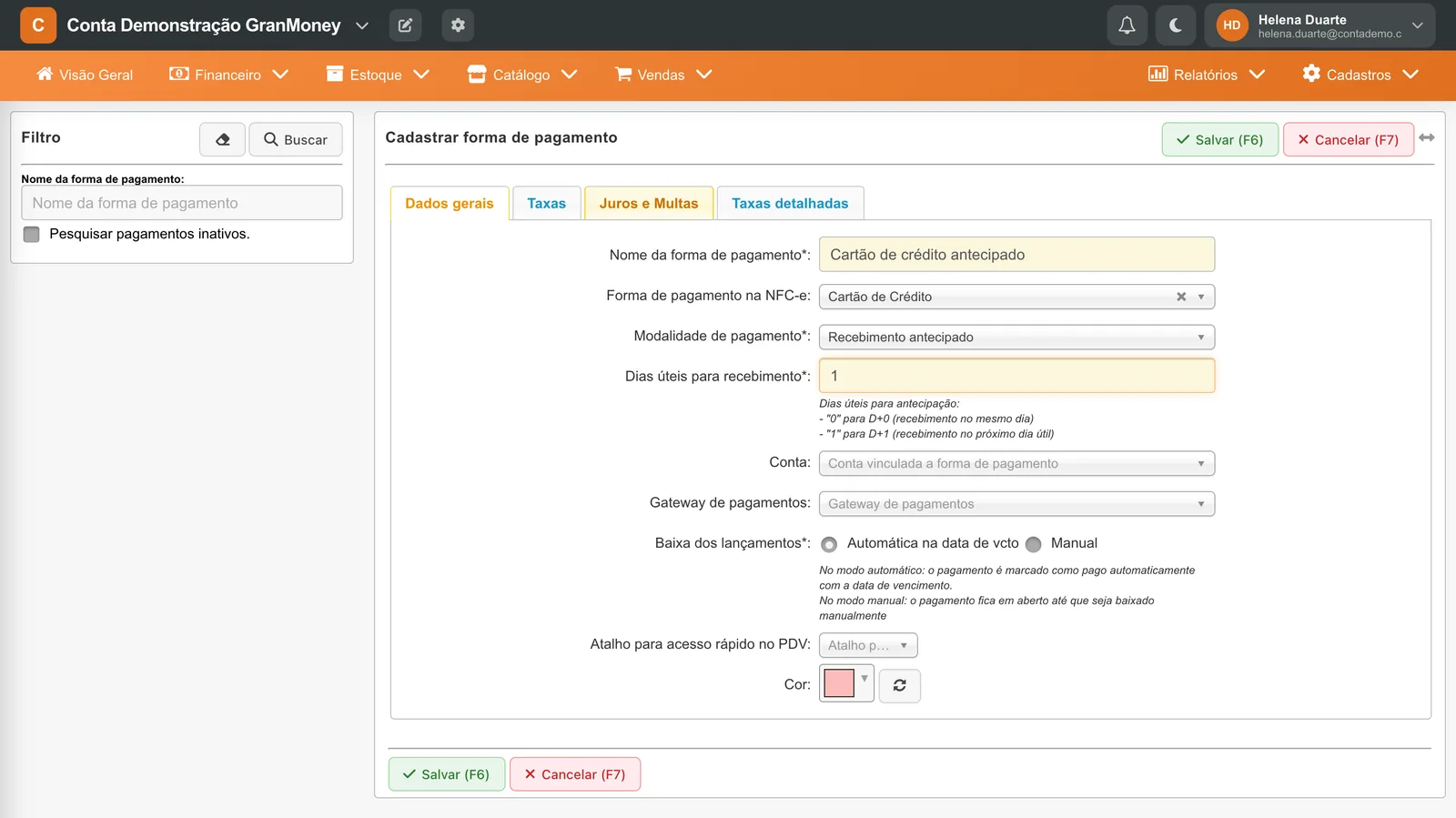Edit Cartão de crédito antecipado name field
The width and height of the screenshot is (1456, 818).
1016,255
